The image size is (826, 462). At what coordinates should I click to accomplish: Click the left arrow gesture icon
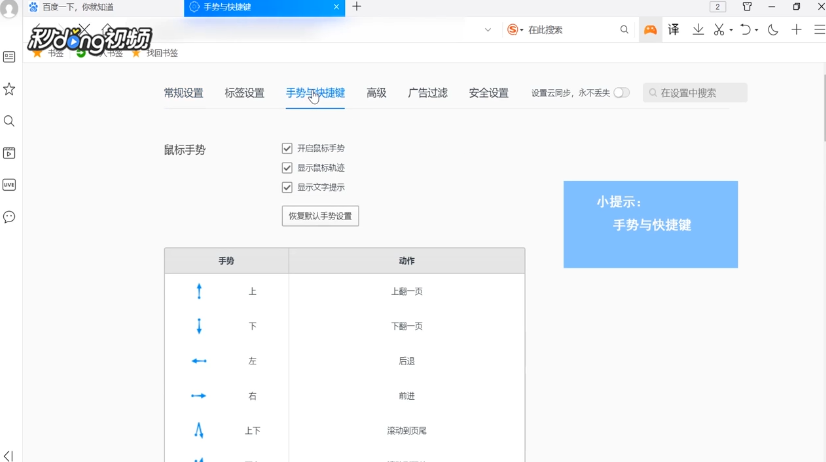coord(199,361)
